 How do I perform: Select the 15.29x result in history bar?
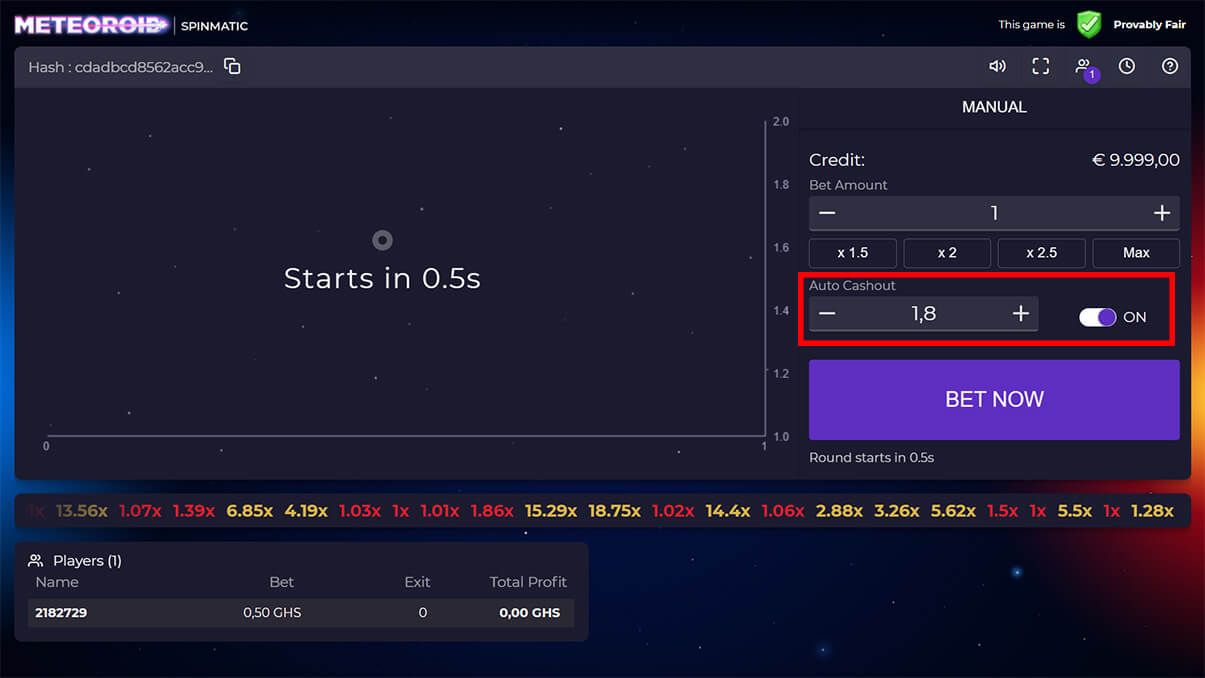550,511
